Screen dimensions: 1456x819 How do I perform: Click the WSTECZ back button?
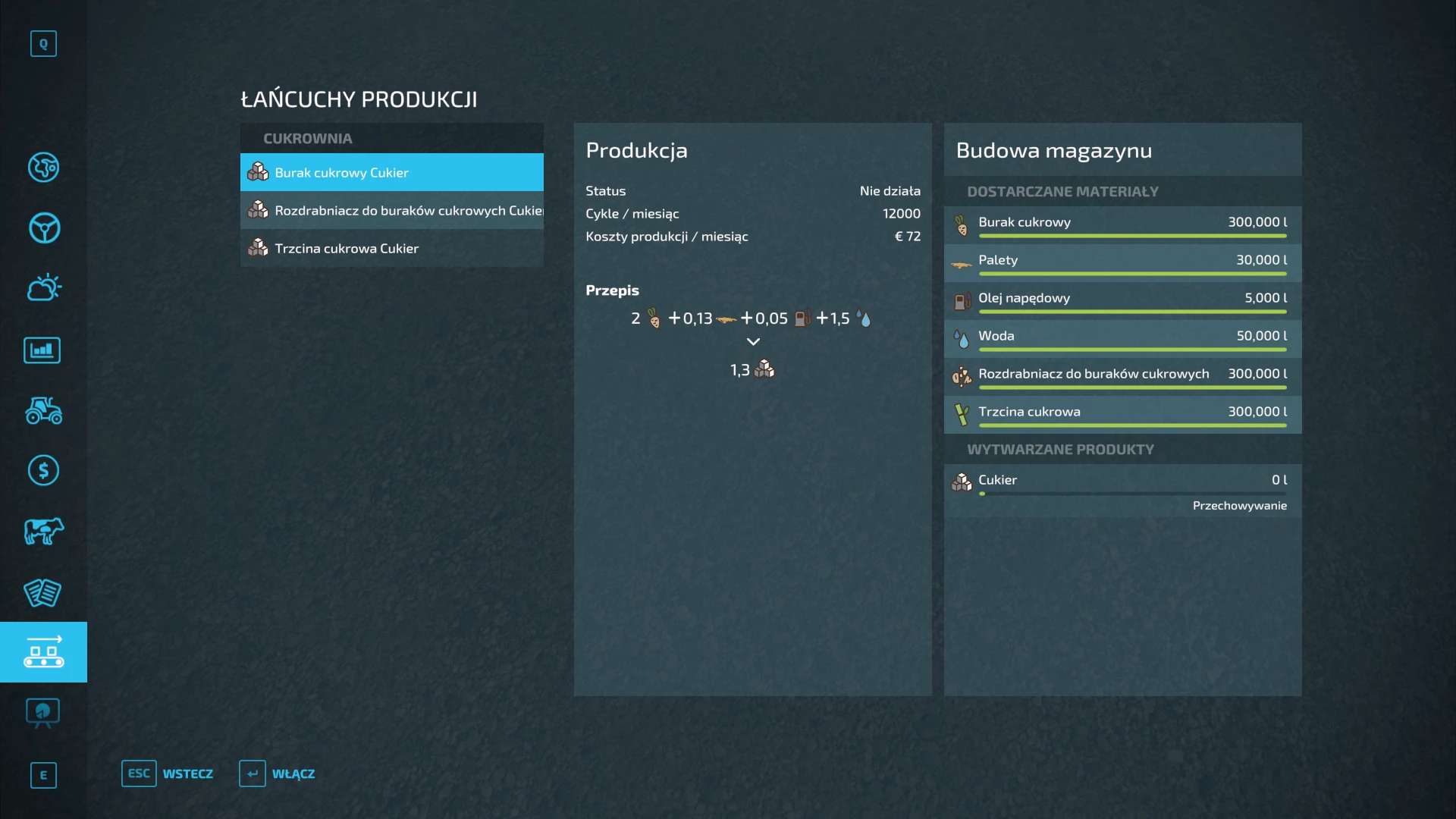[168, 773]
